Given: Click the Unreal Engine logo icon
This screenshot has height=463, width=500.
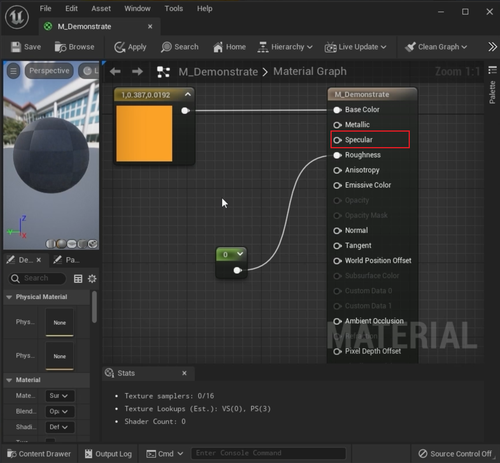Looking at the screenshot, I should pos(17,17).
